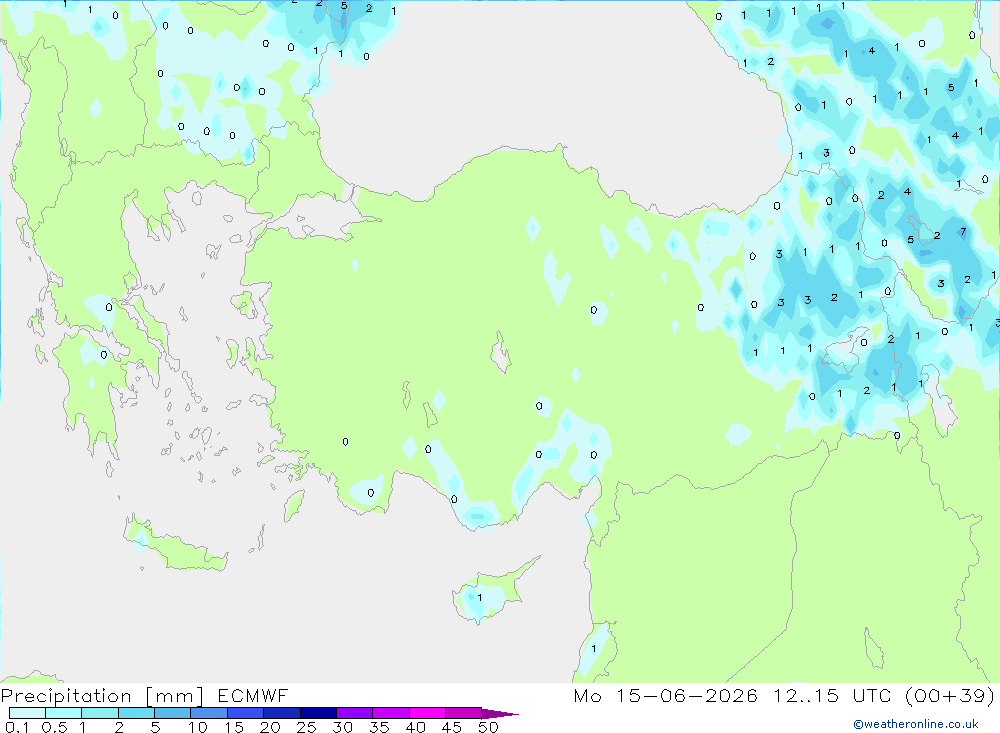Image resolution: width=1000 pixels, height=733 pixels.
Task: Pick the 40–45 mm magenta legend swatch
Action: [x=427, y=713]
